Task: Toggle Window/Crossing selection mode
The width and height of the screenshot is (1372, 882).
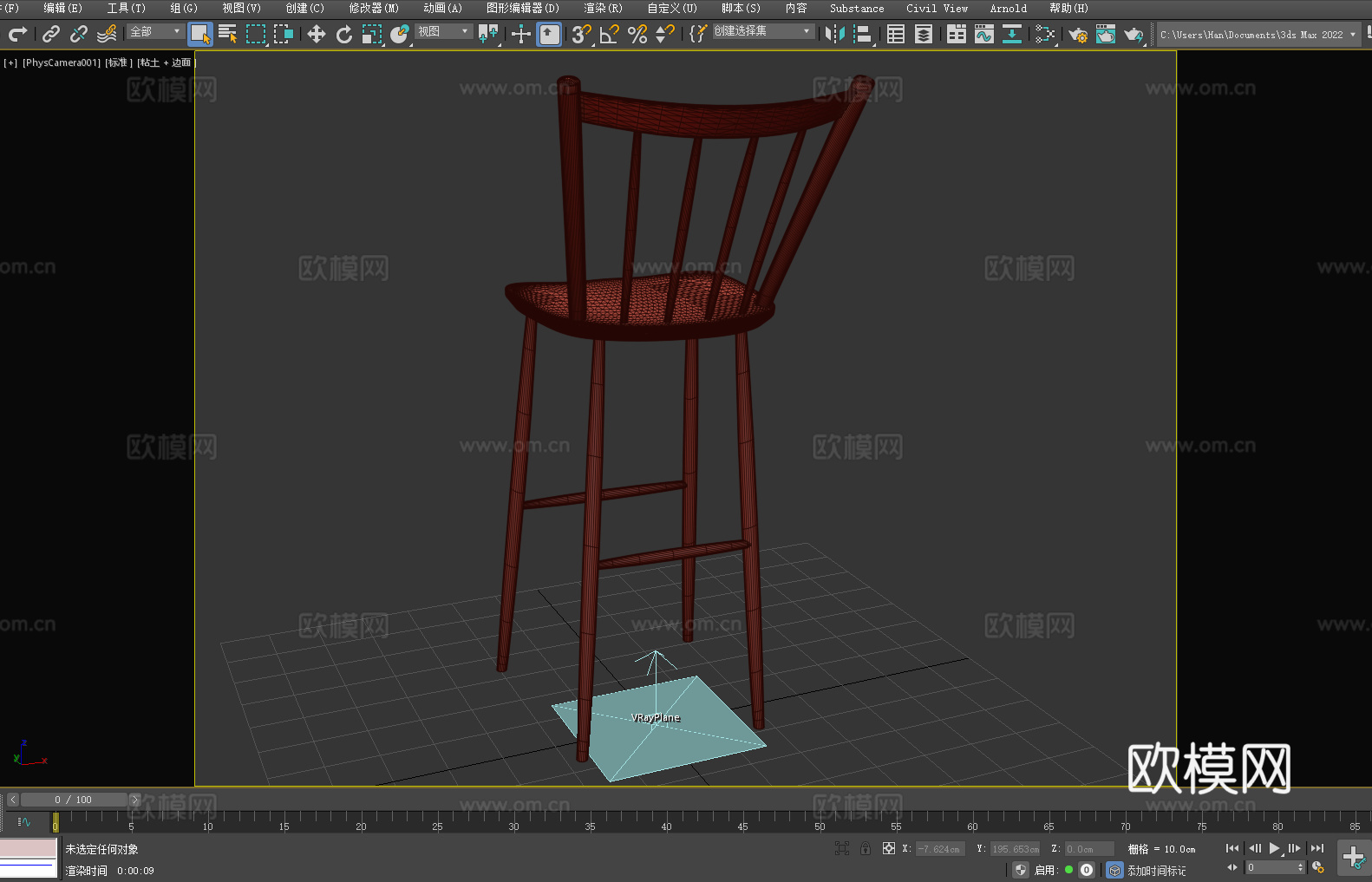Action: [x=284, y=34]
